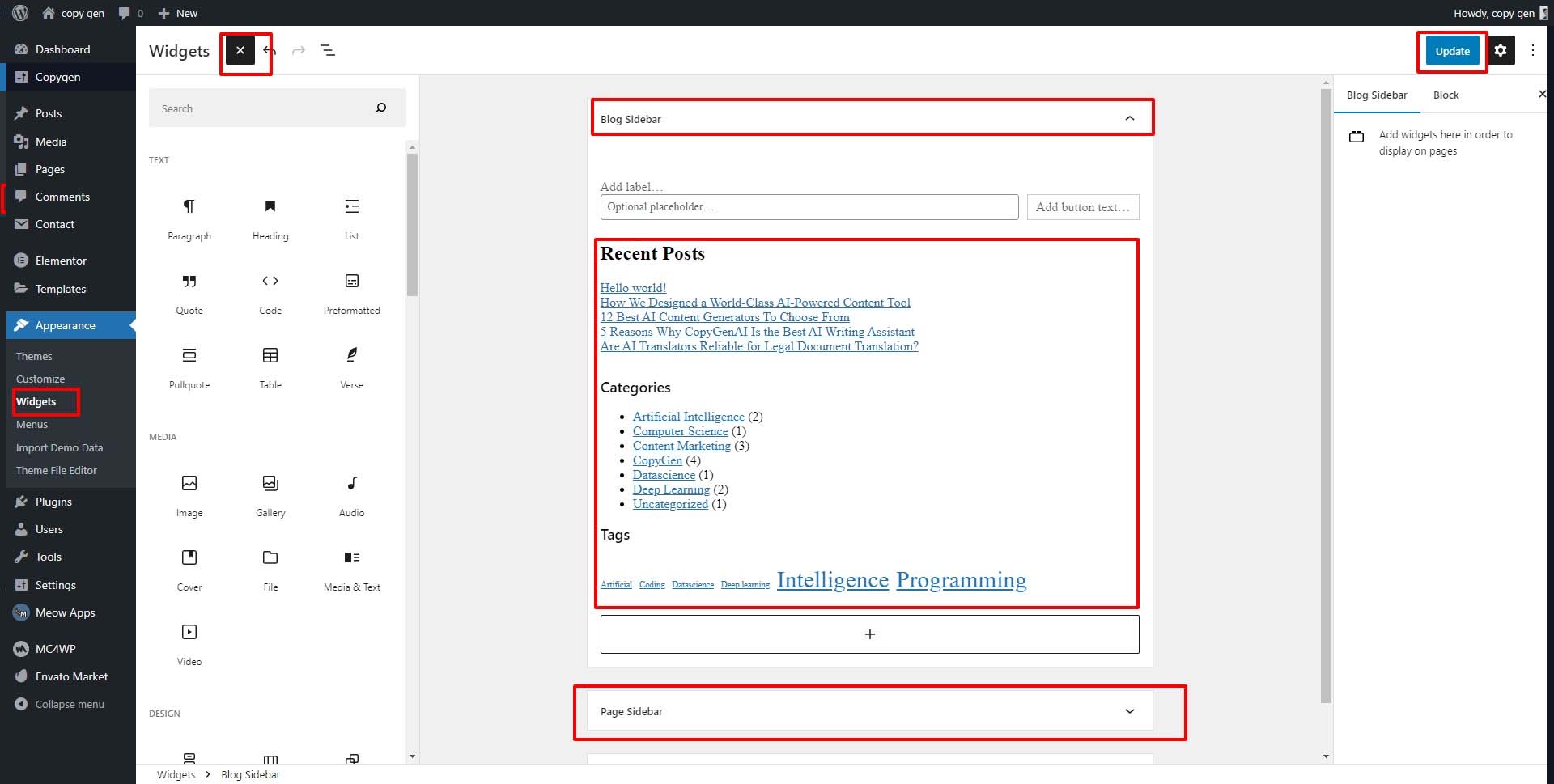The height and width of the screenshot is (784, 1554).
Task: Open the Import Demo Data link
Action: click(59, 447)
